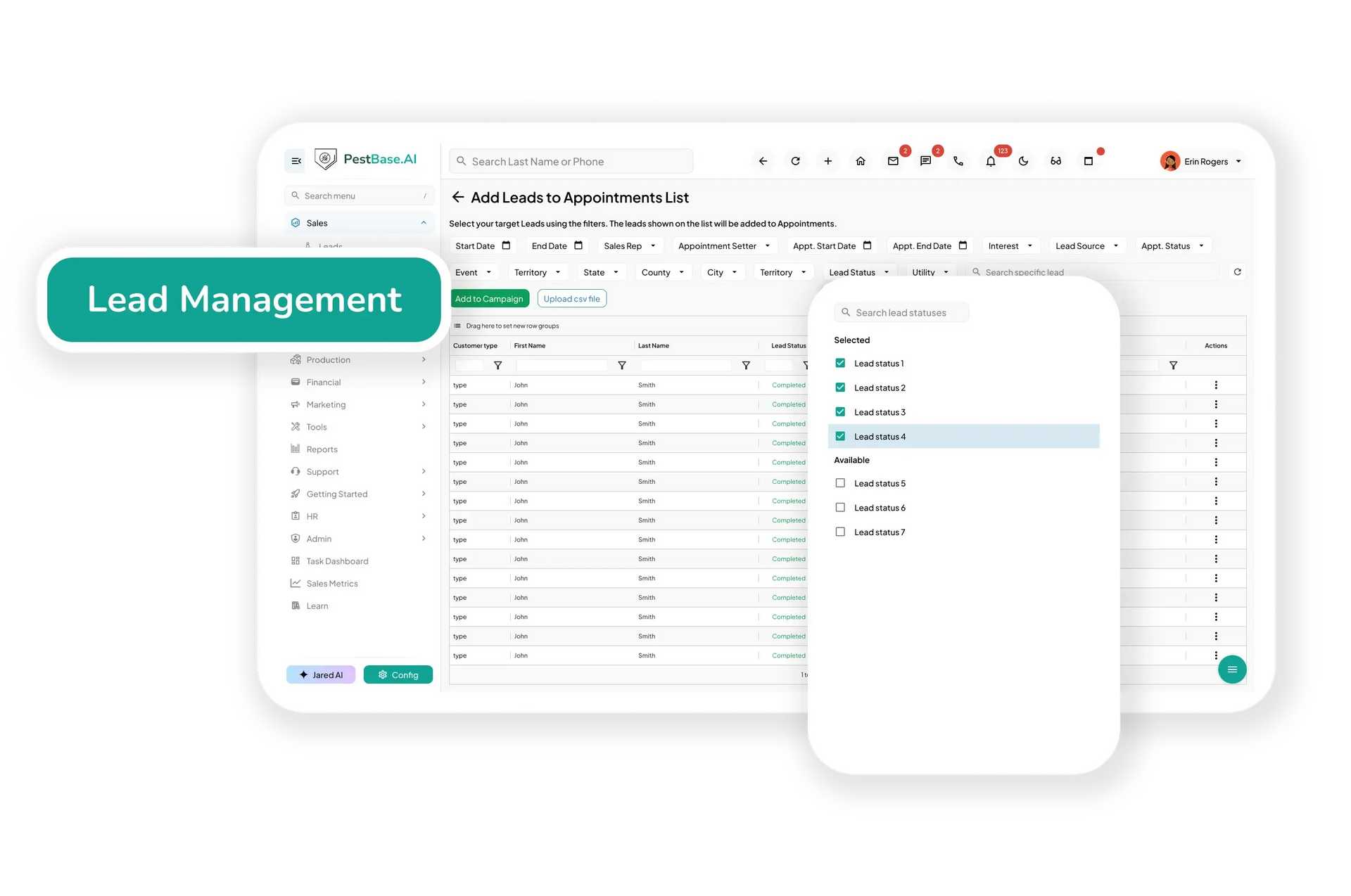Open the Sales Rep dropdown

[630, 246]
